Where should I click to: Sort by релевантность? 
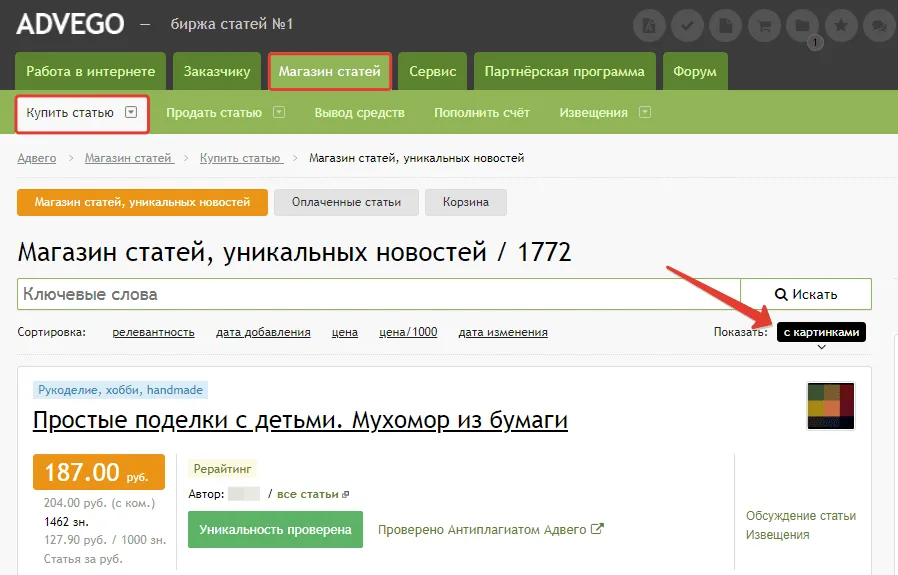(153, 332)
